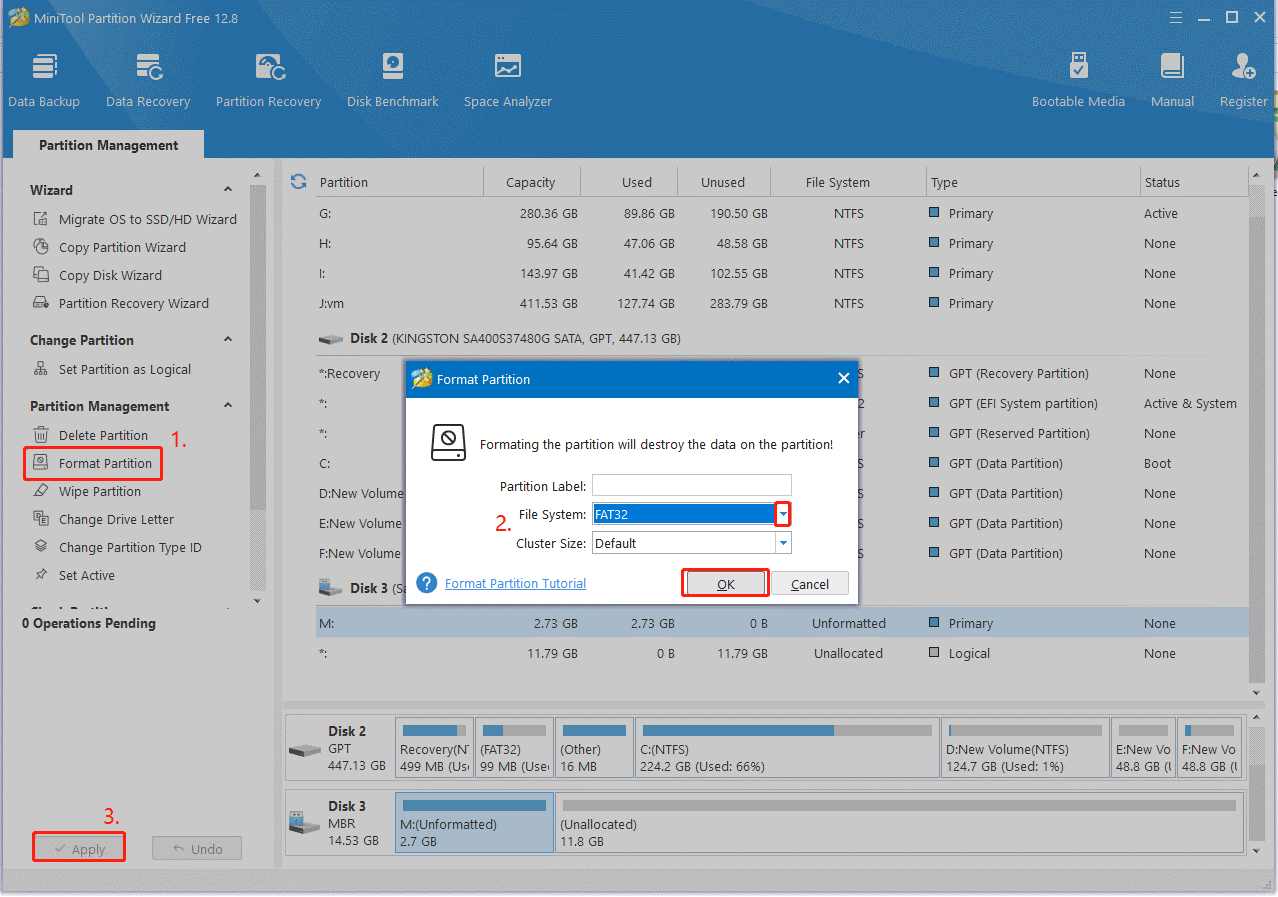Apply pending operations
The width and height of the screenshot is (1278, 897).
coord(78,847)
